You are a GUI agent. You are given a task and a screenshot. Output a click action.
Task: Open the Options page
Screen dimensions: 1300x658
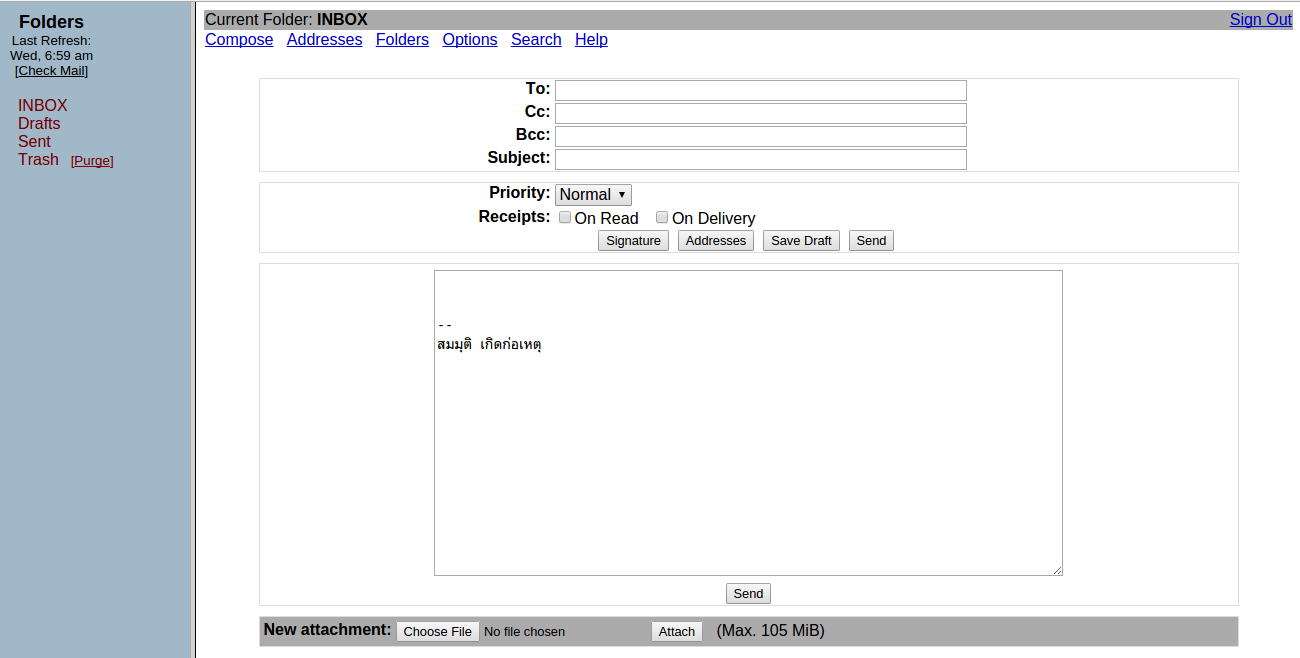click(x=470, y=40)
